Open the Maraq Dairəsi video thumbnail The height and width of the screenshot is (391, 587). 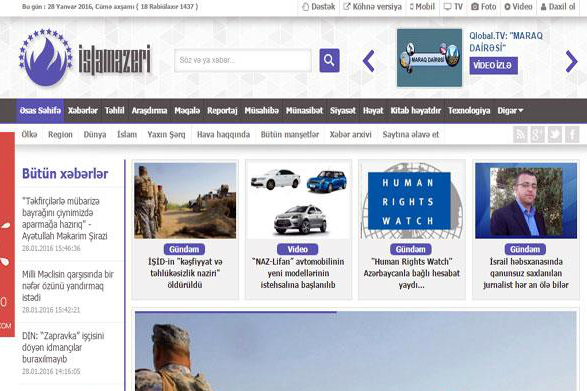tap(429, 58)
